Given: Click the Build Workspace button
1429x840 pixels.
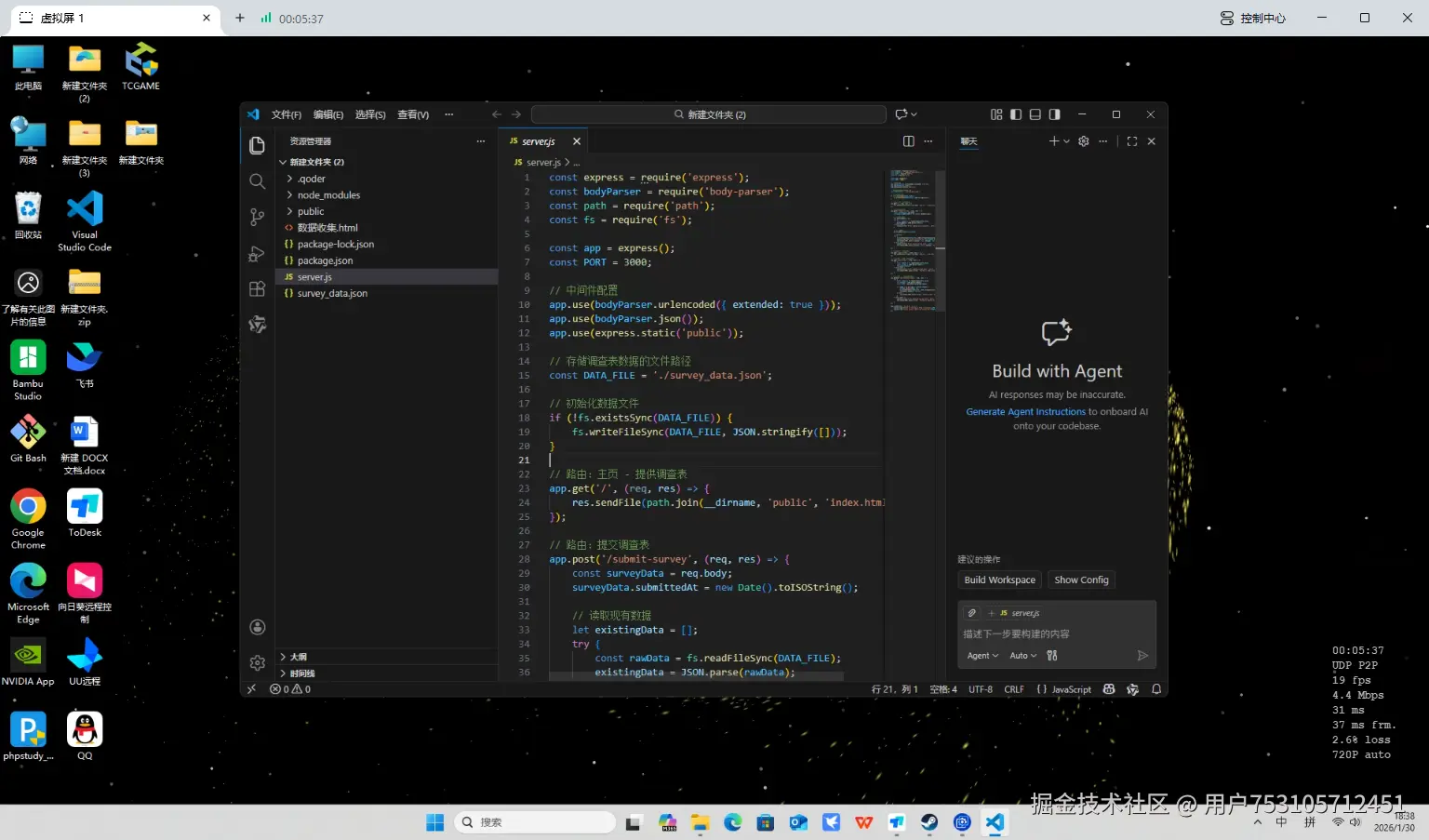Looking at the screenshot, I should [x=1000, y=580].
